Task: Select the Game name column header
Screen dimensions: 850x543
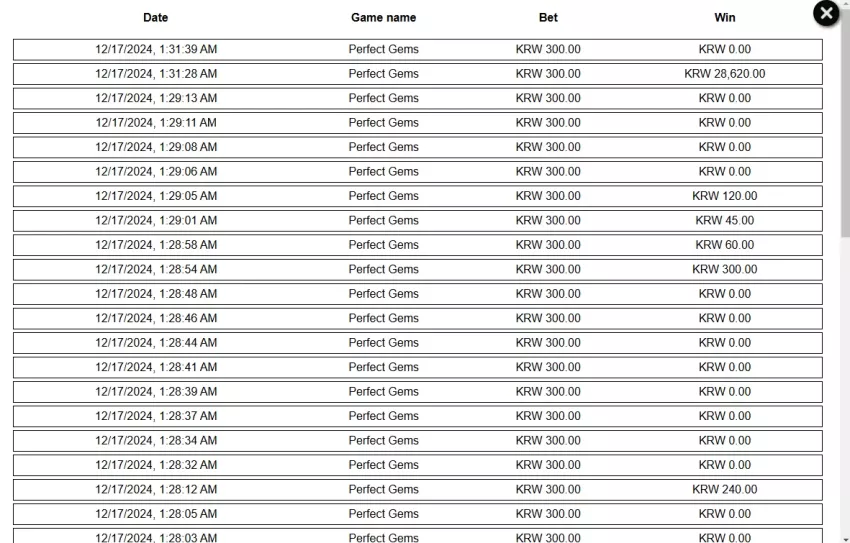Action: [383, 17]
